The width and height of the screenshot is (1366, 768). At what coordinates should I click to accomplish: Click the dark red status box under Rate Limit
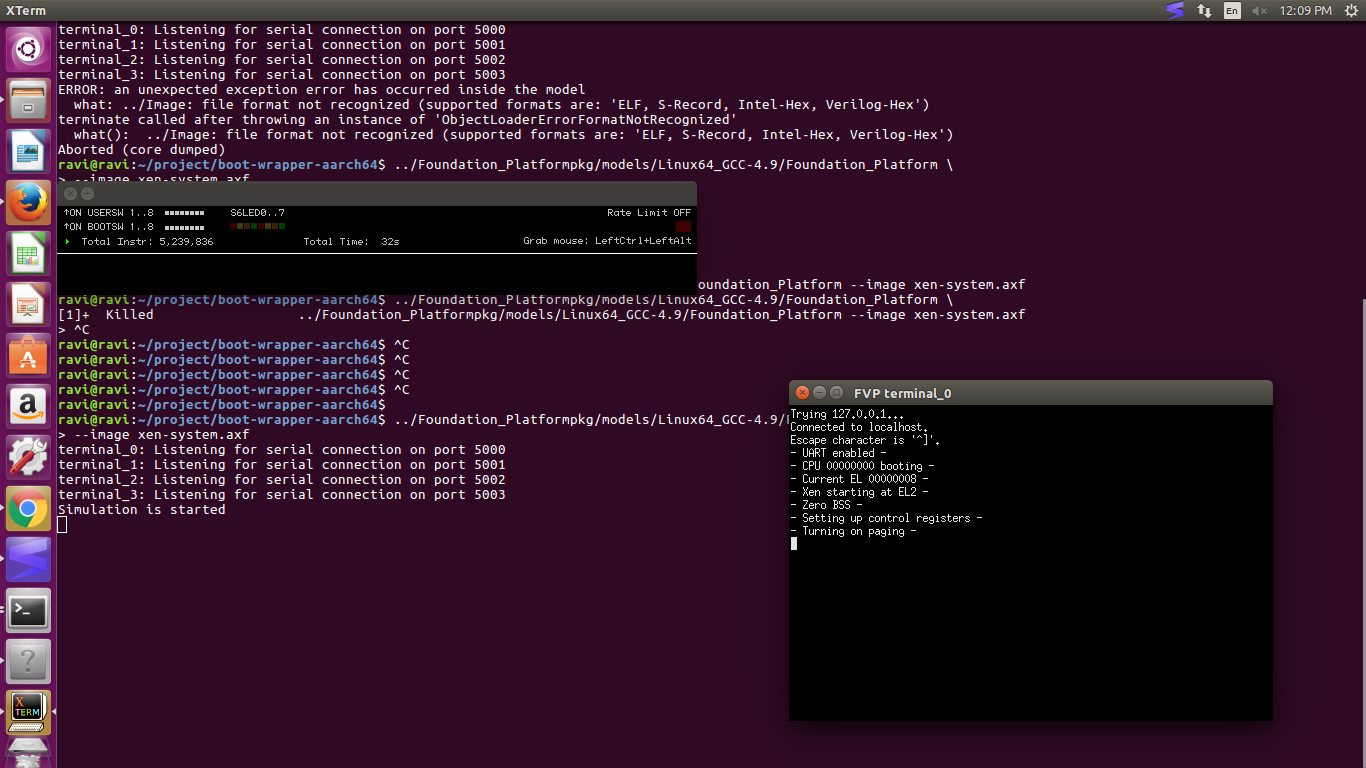683,227
